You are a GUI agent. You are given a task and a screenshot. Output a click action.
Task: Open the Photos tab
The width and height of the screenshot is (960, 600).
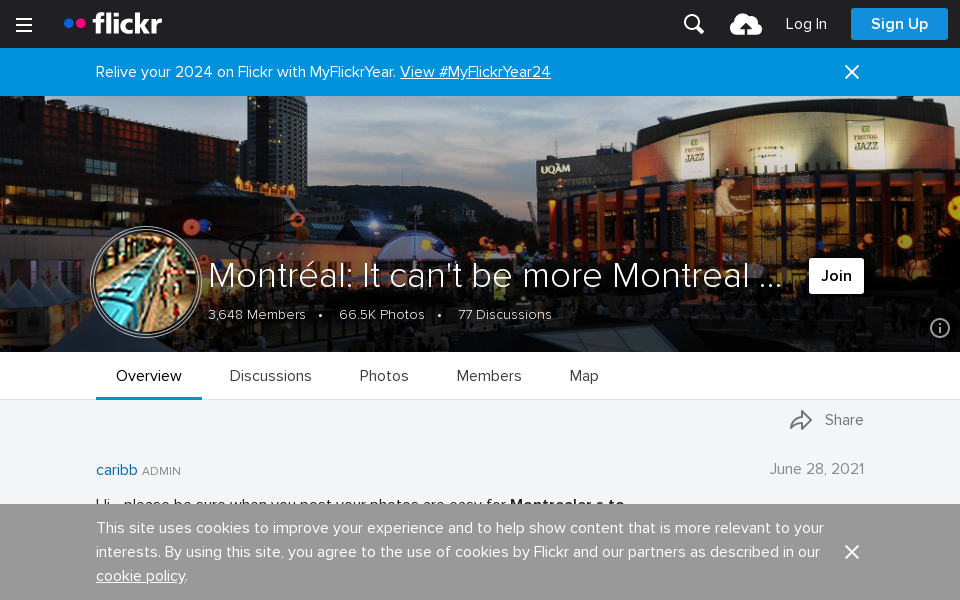click(x=383, y=376)
